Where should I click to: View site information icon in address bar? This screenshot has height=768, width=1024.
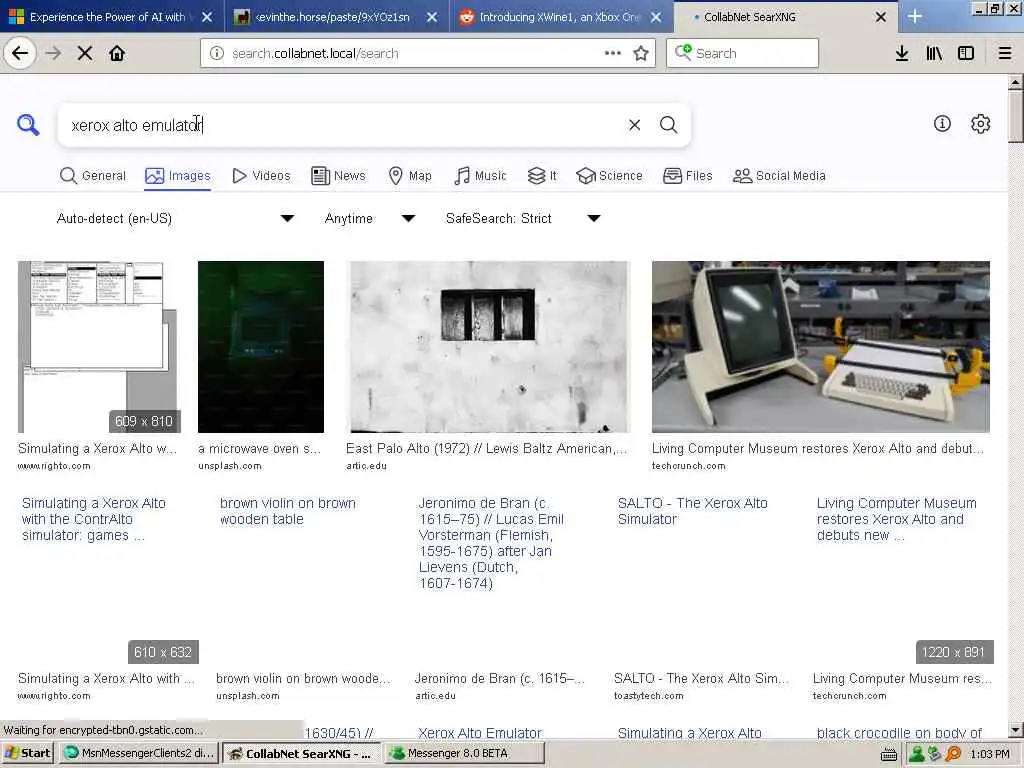[x=217, y=54]
